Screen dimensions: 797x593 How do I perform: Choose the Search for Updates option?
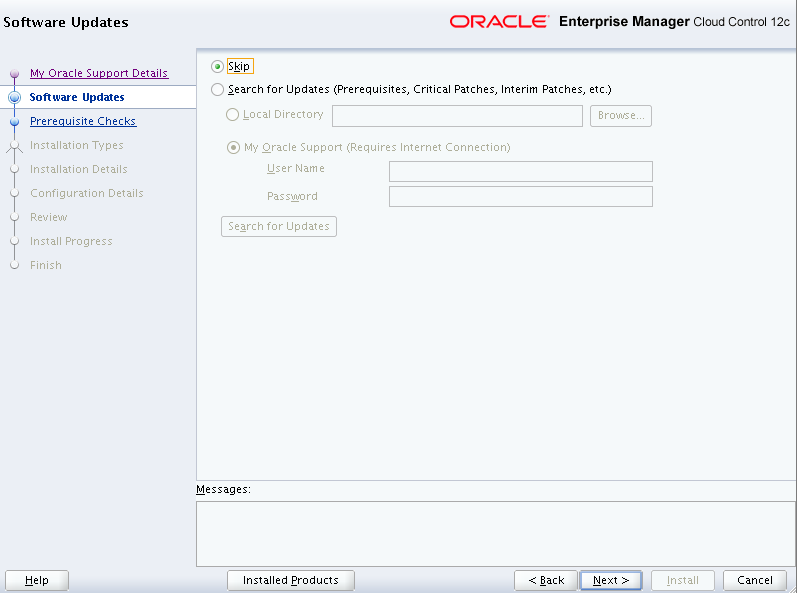point(218,89)
